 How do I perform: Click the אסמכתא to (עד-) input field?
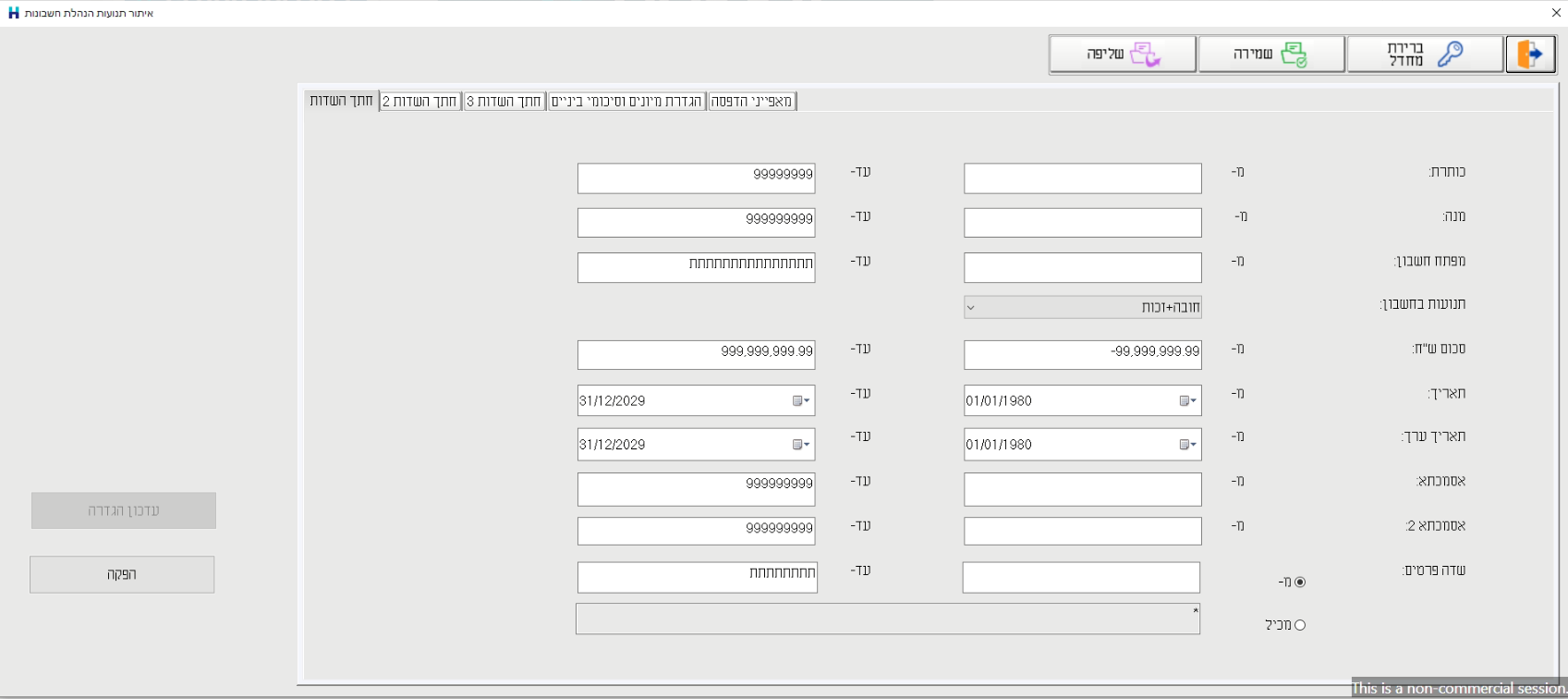coord(697,489)
